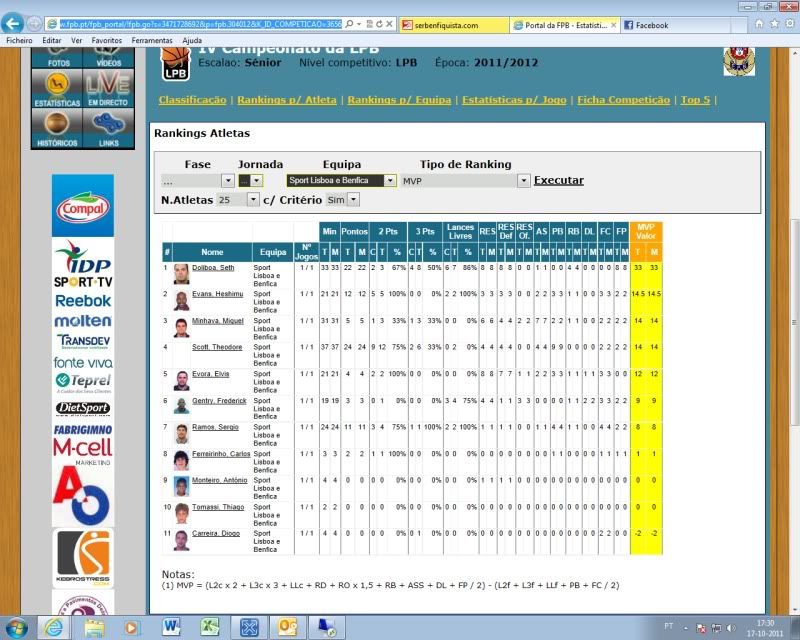Open the address bar dropdown arrow
Image resolution: width=800 pixels, height=640 pixels.
359,24
